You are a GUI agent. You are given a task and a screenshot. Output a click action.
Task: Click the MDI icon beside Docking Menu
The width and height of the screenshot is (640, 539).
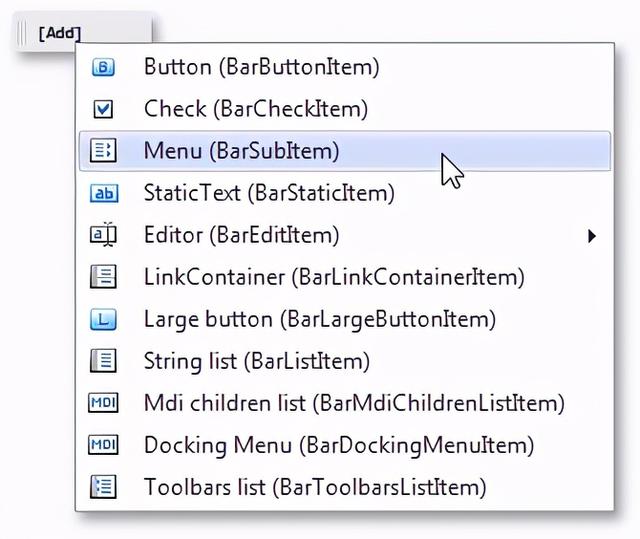coord(103,444)
